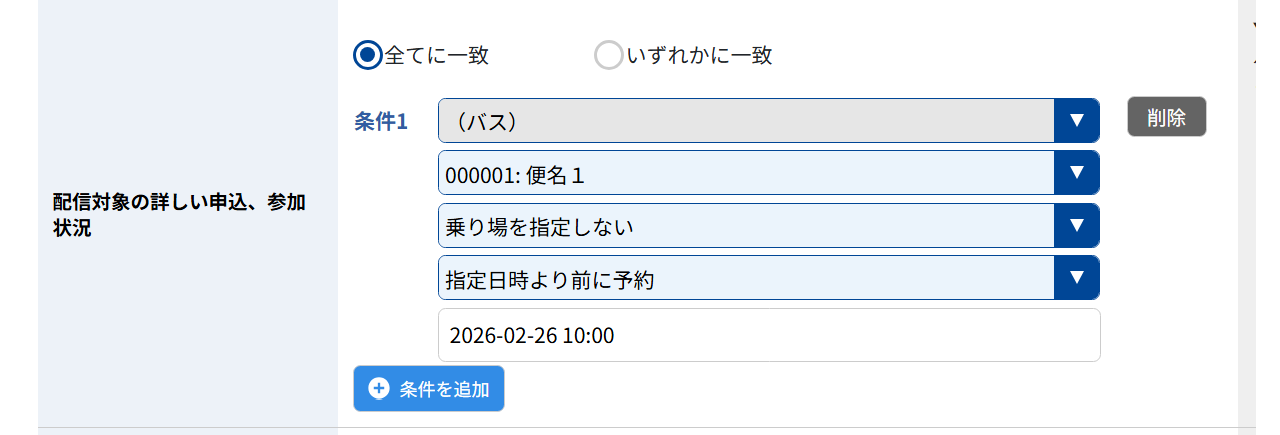Click the arrow icon on 000001: 便名1 dropdown

pos(1077,173)
